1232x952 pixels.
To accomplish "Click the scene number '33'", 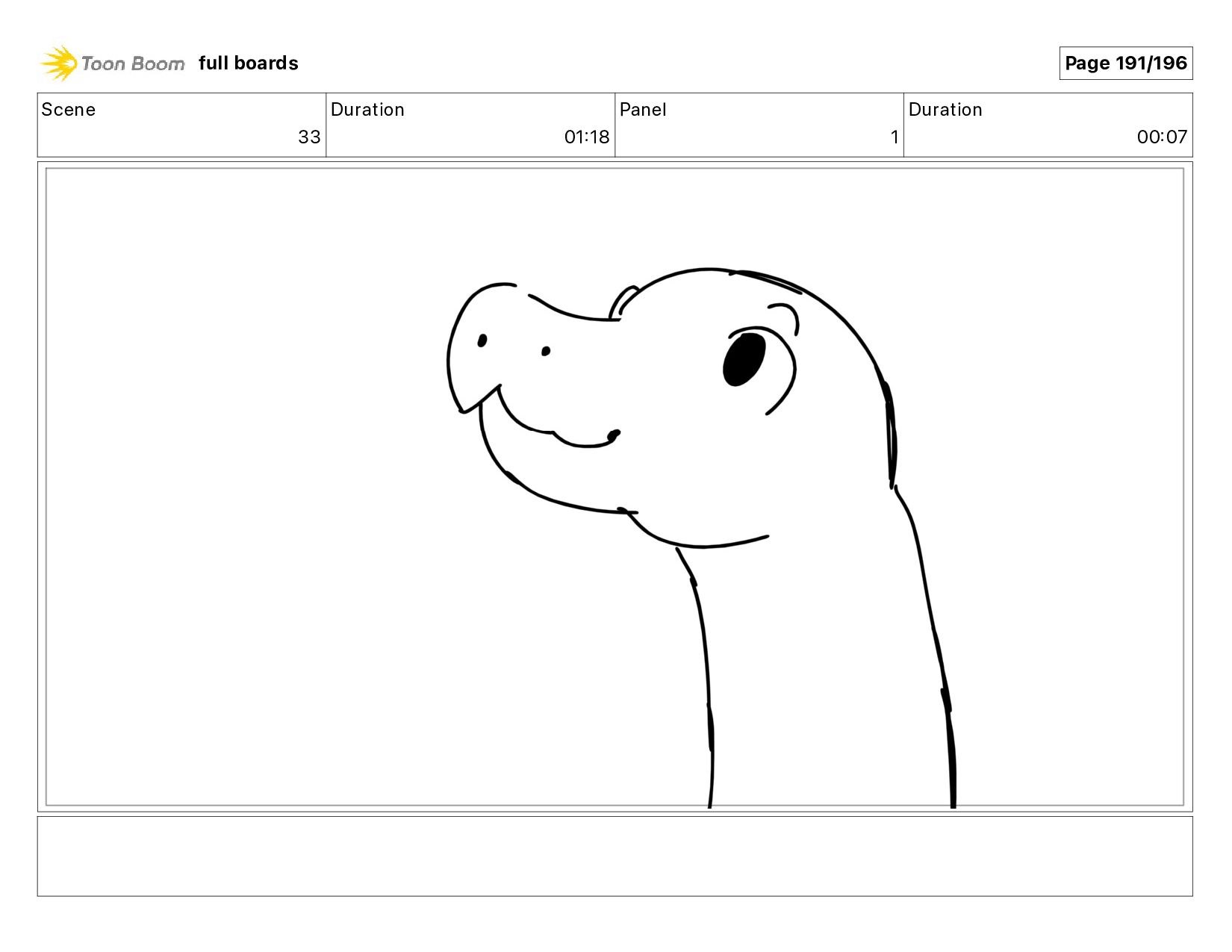I will (309, 137).
